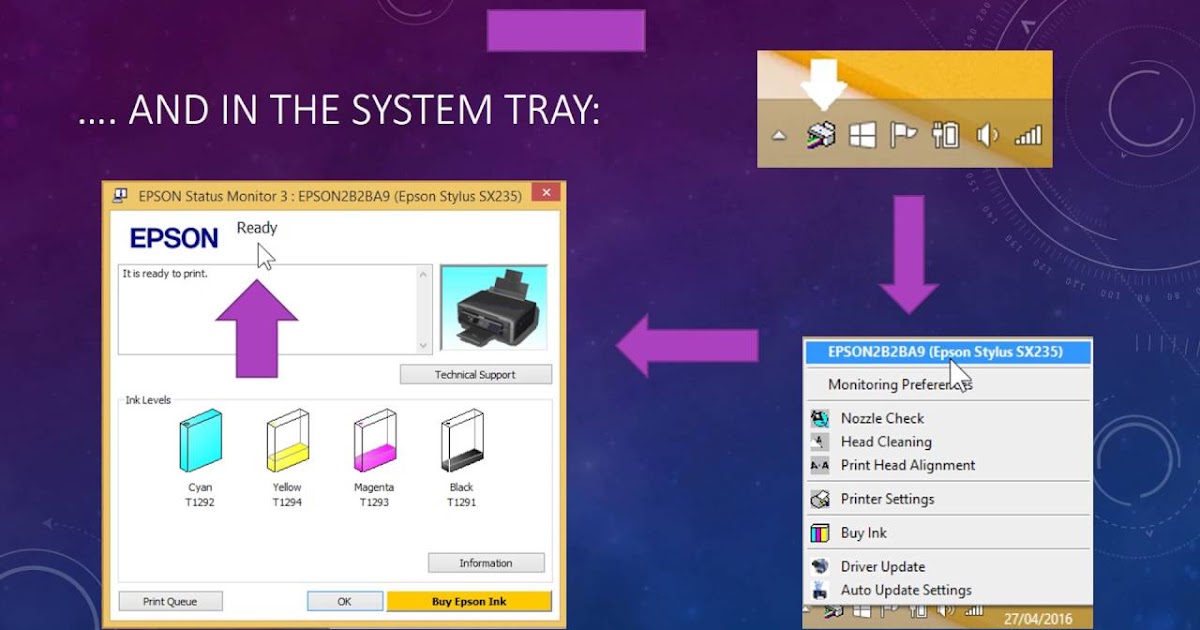Click the Driver Update icon
Viewport: 1200px width, 630px height.
pyautogui.click(x=820, y=566)
